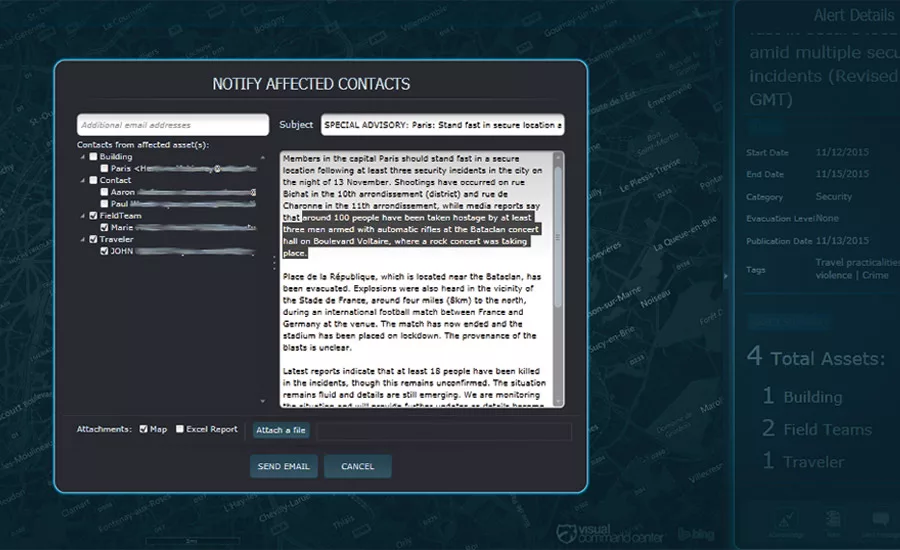The width and height of the screenshot is (900, 550).
Task: Collapse the Building tree node
Action: tap(82, 157)
